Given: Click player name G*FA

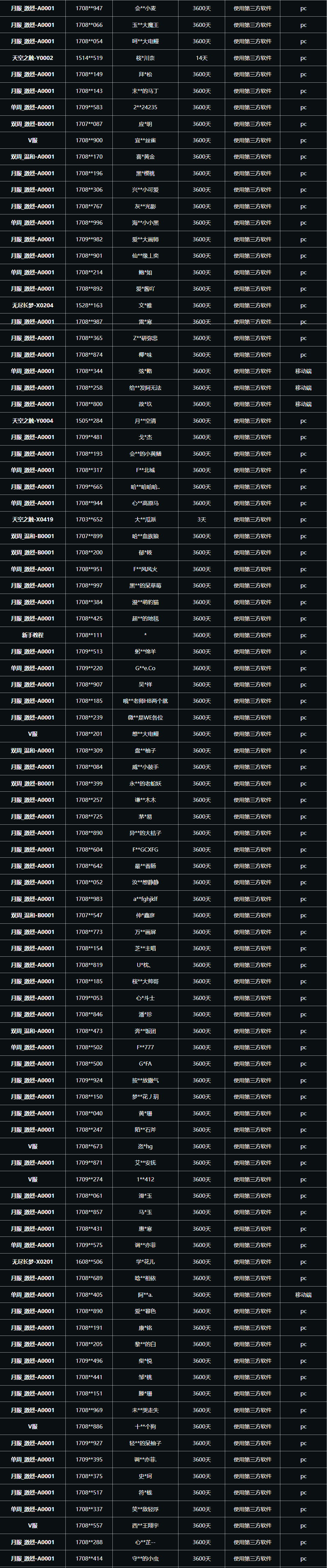Looking at the screenshot, I should click(145, 1063).
